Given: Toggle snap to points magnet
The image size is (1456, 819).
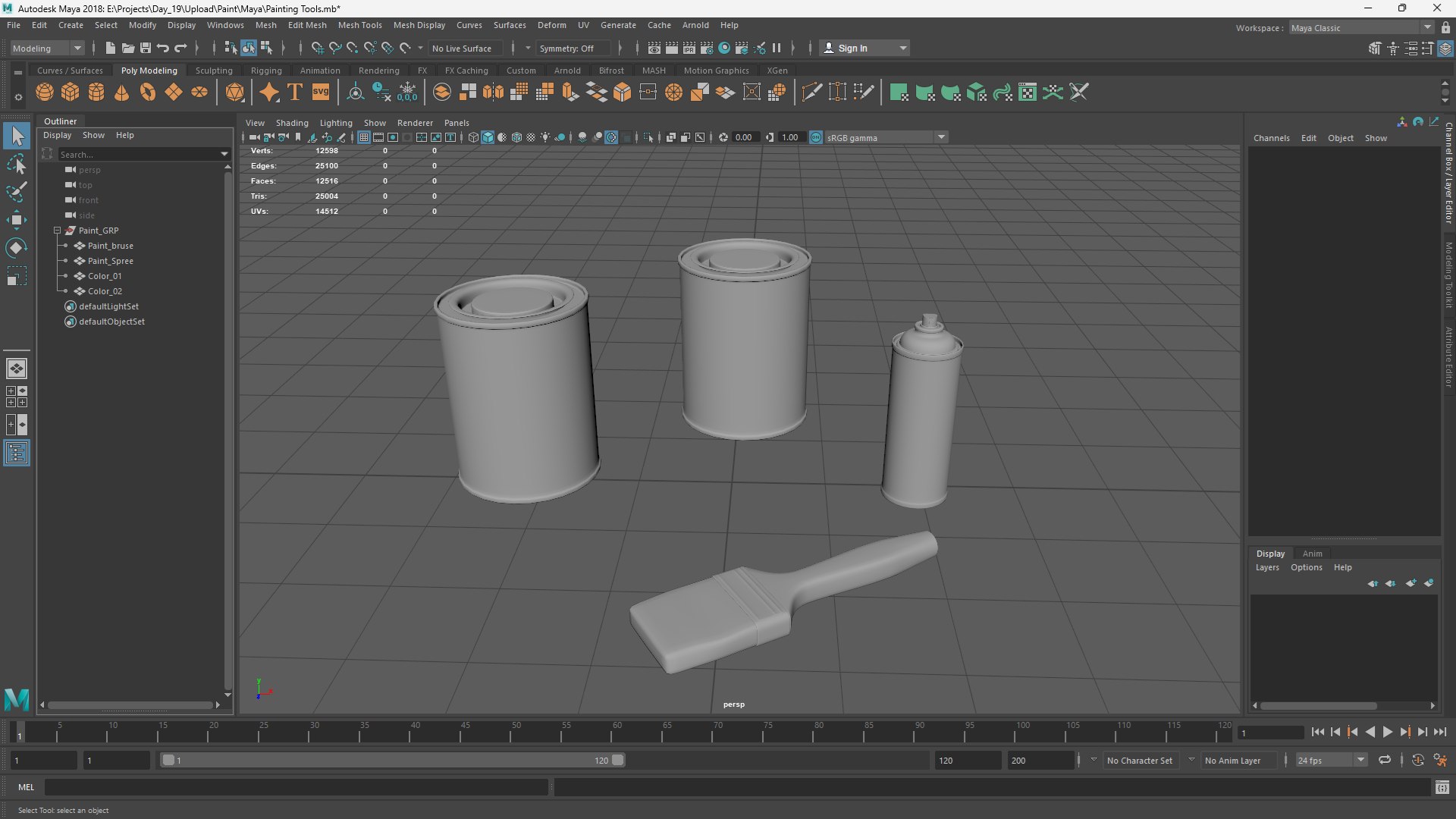Looking at the screenshot, I should (353, 48).
